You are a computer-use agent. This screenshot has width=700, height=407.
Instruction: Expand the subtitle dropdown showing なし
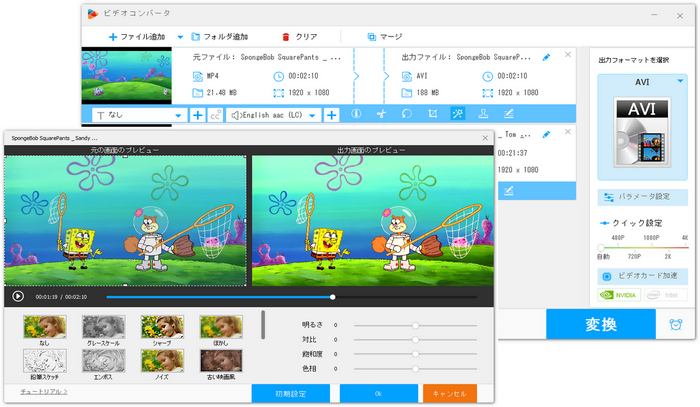pos(178,115)
